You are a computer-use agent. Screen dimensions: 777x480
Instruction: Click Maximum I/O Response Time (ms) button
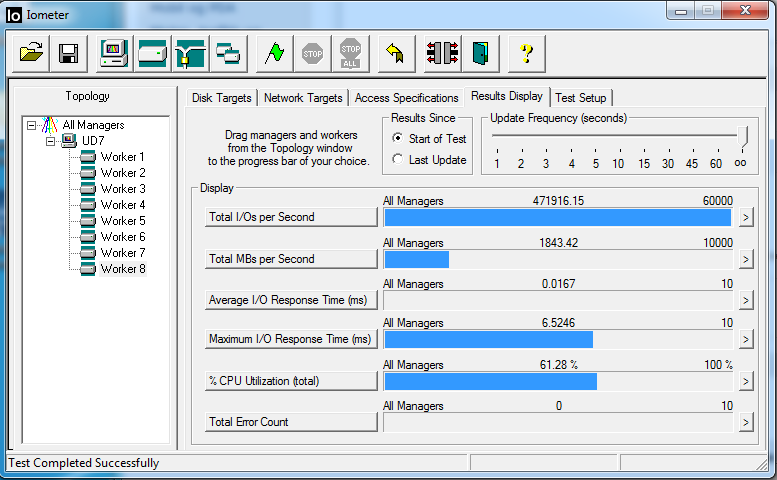291,339
